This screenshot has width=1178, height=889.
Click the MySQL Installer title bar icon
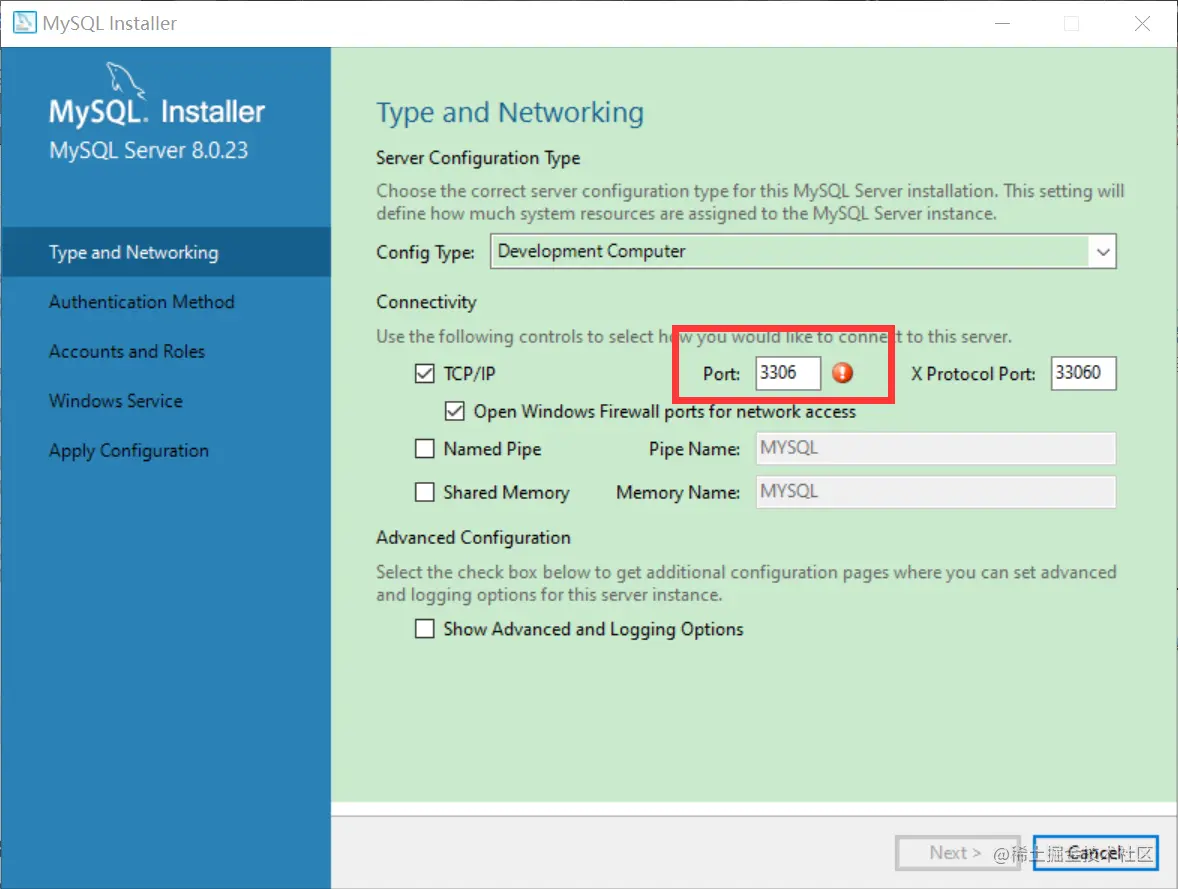point(24,23)
